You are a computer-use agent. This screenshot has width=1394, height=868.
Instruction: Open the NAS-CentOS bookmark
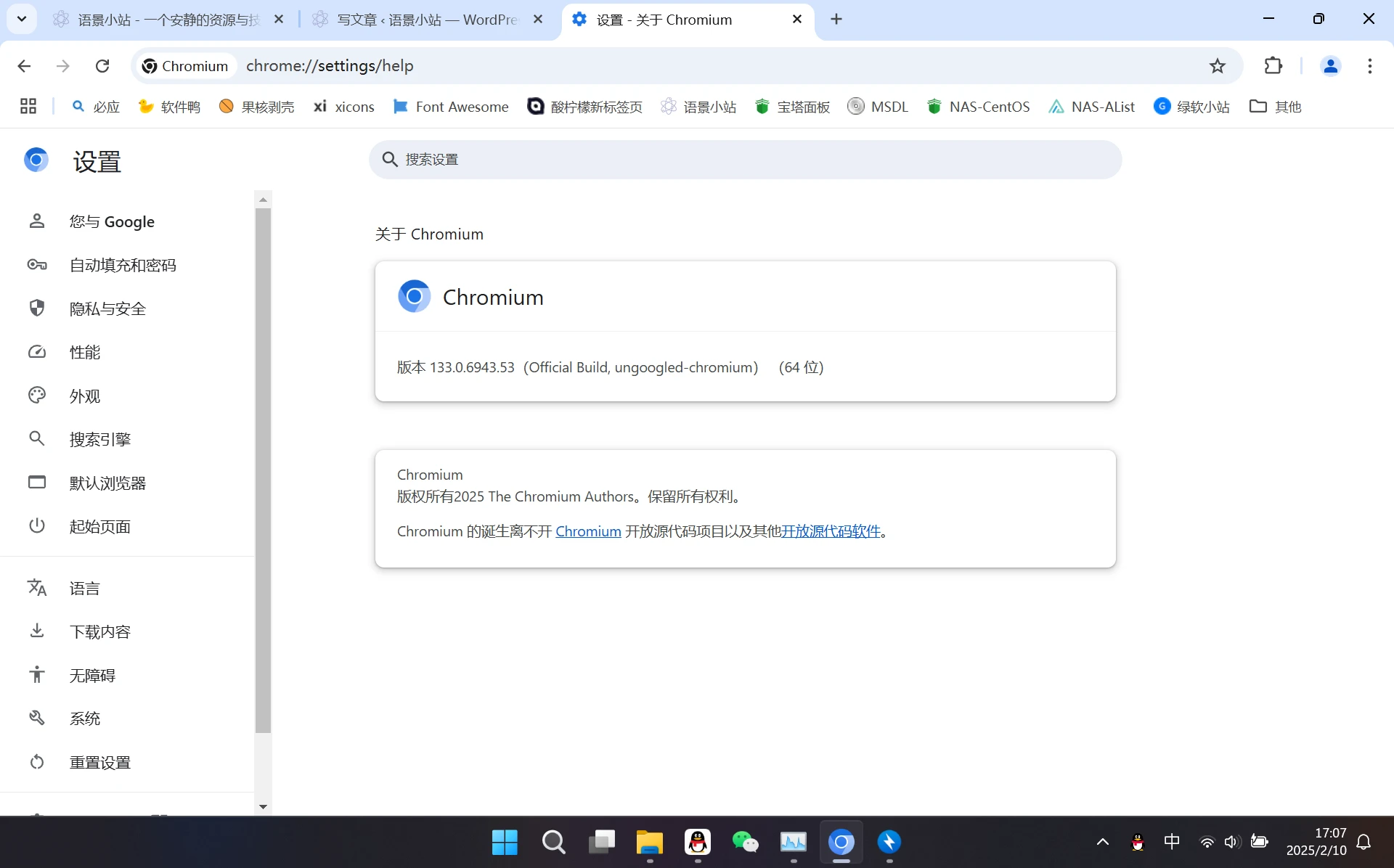(x=978, y=107)
